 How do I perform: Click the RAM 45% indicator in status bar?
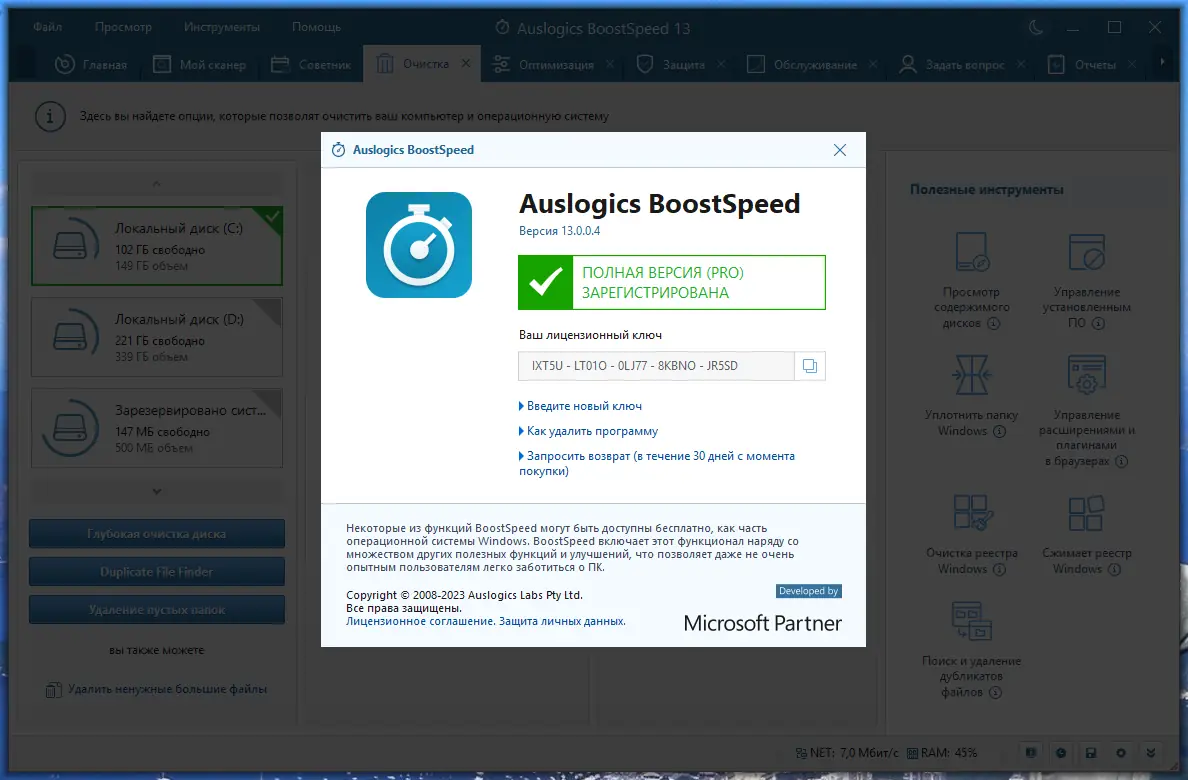click(x=942, y=753)
